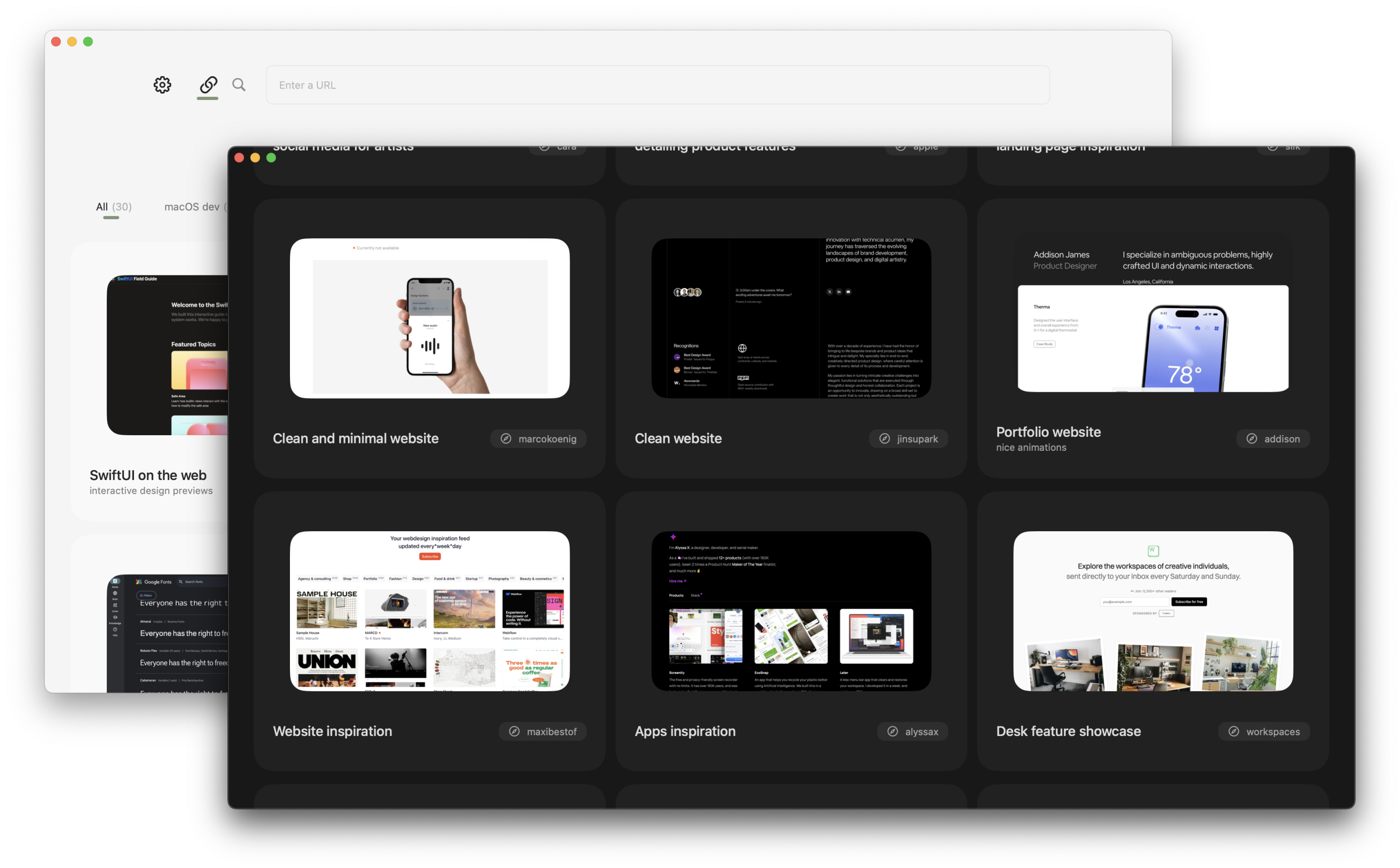Click 'Clean and minimal website' title
The image size is (1400, 868).
point(355,439)
